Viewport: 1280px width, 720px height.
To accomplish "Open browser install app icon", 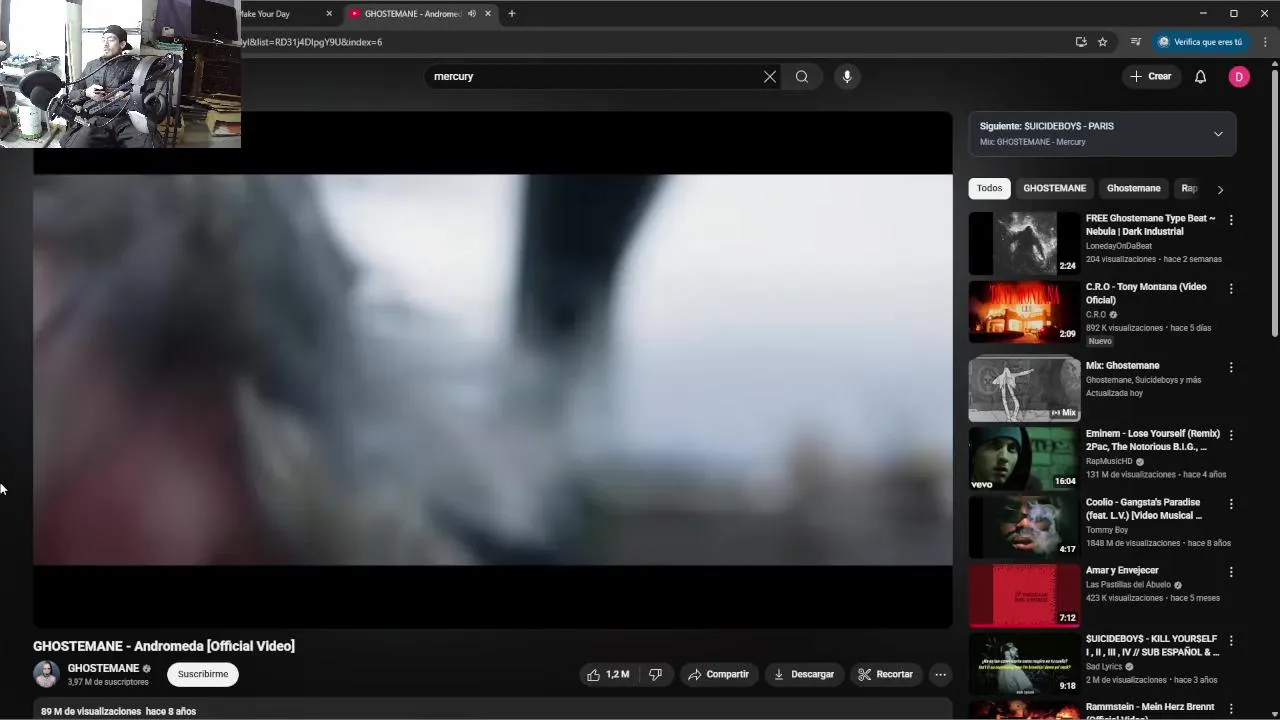I will tap(1081, 42).
